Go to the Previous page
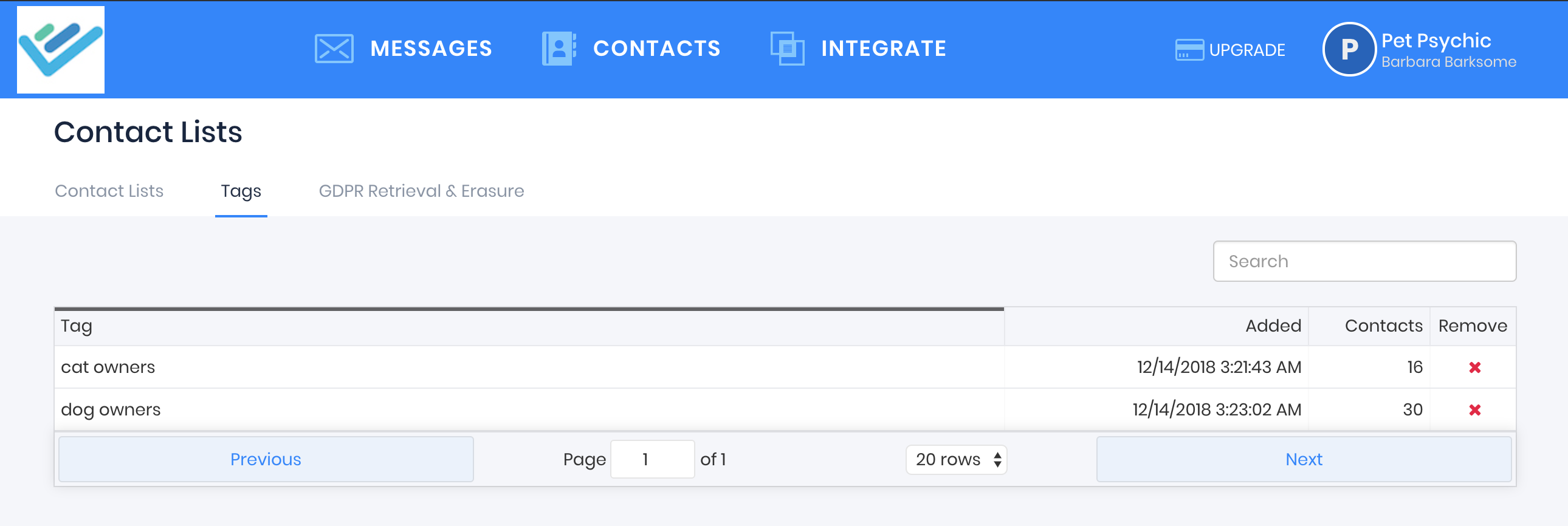The height and width of the screenshot is (526, 1568). 266,459
